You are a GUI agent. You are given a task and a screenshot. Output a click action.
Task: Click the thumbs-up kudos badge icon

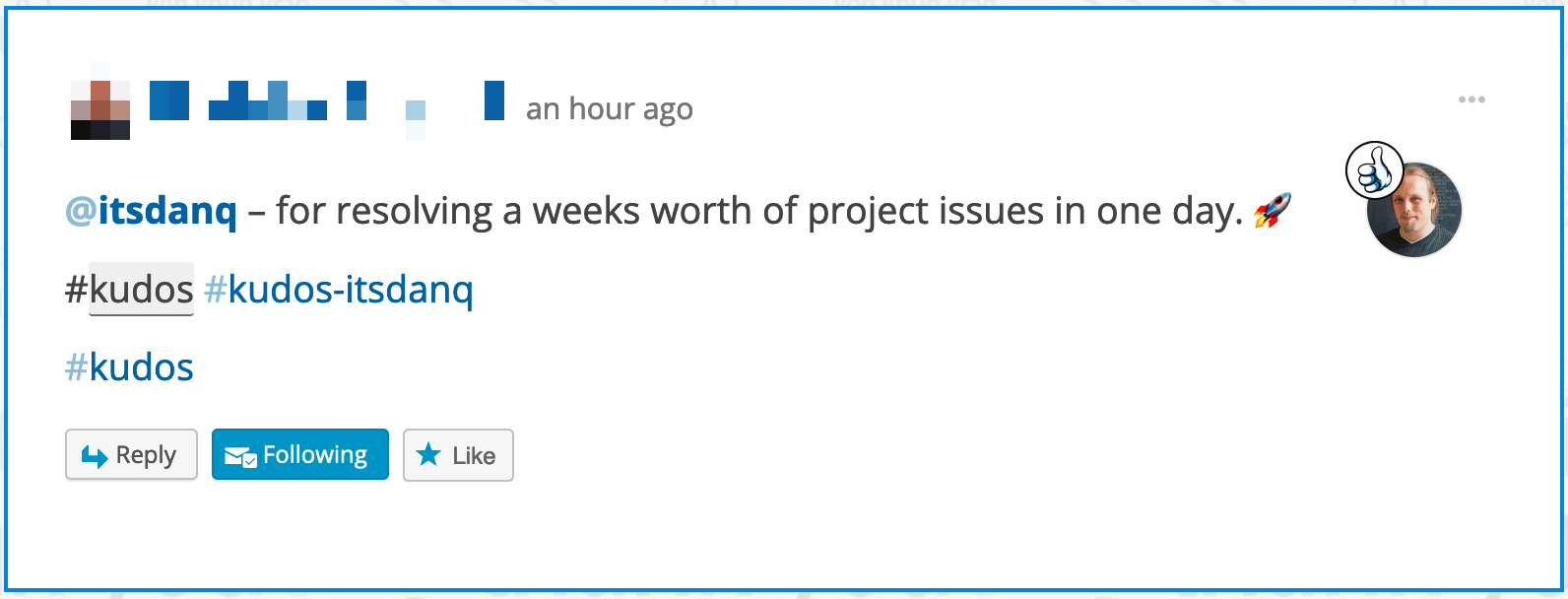click(x=1374, y=170)
